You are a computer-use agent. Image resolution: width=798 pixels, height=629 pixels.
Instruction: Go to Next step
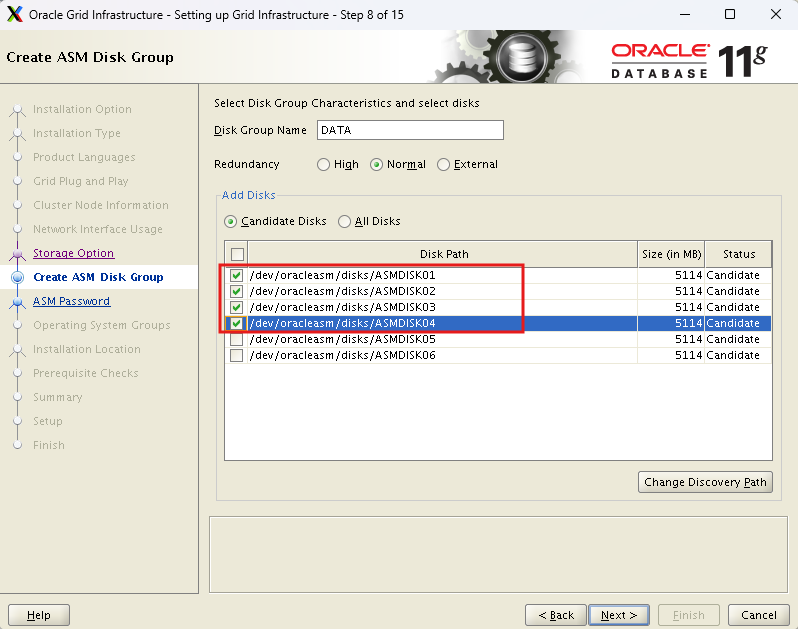click(x=618, y=615)
